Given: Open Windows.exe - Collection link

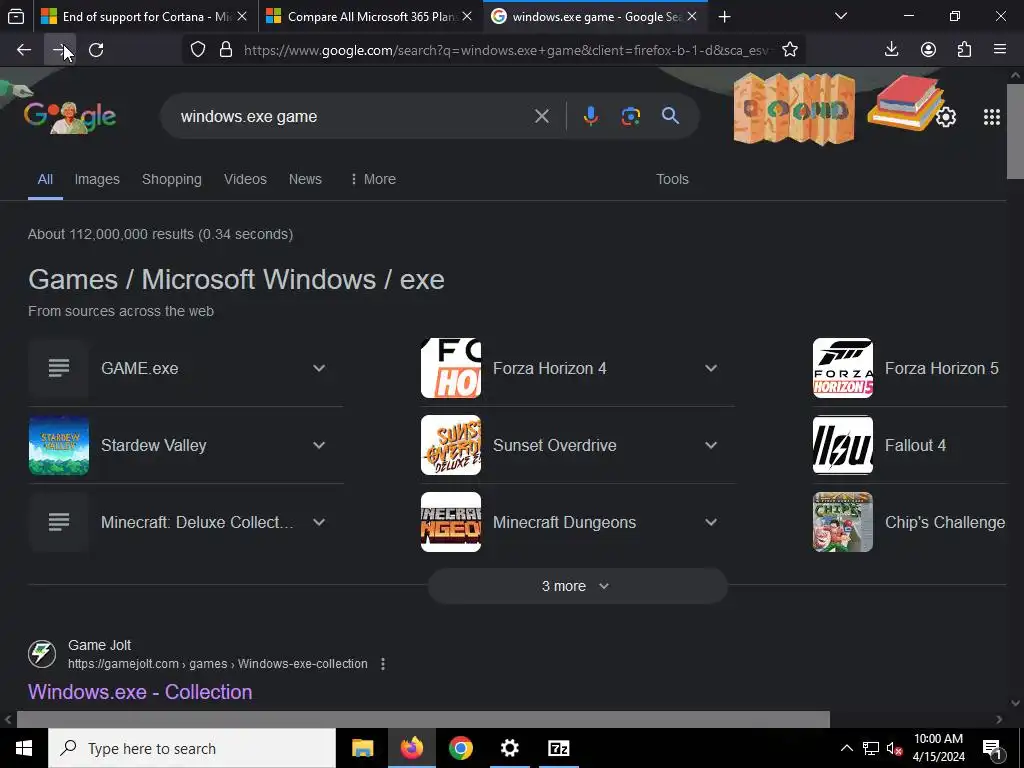Looking at the screenshot, I should [140, 692].
